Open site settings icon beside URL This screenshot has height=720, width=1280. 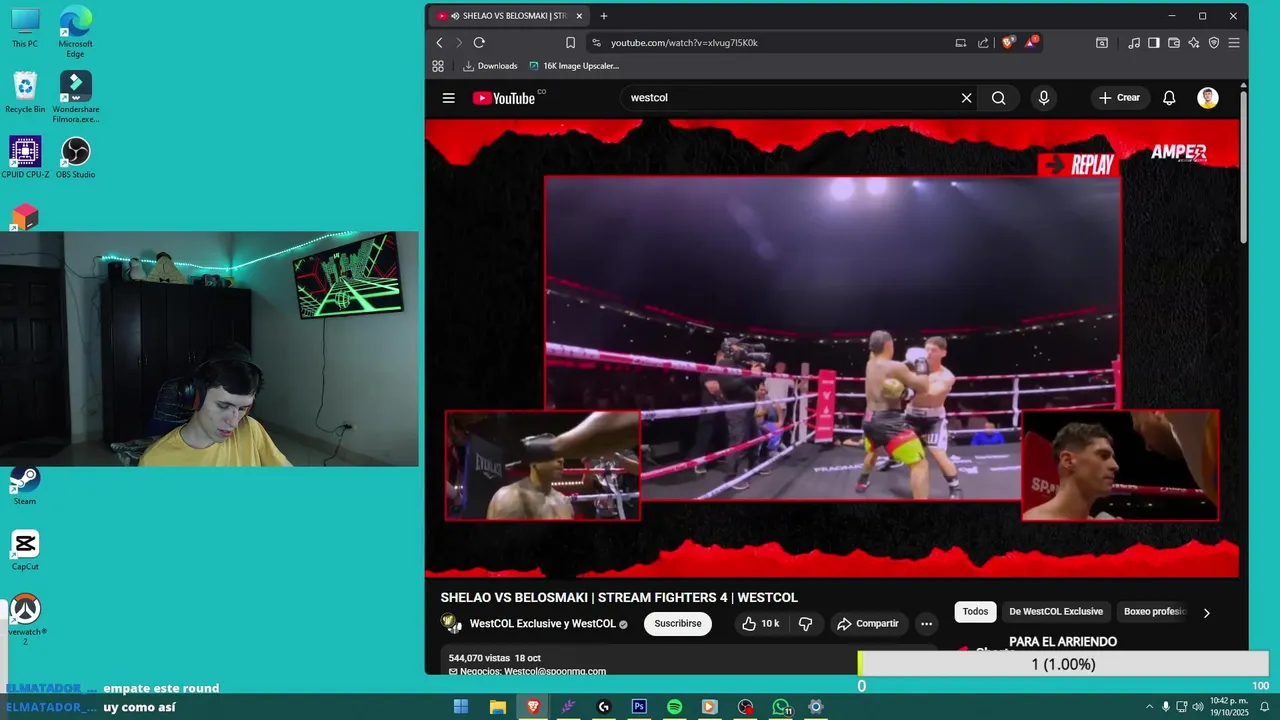click(x=597, y=43)
